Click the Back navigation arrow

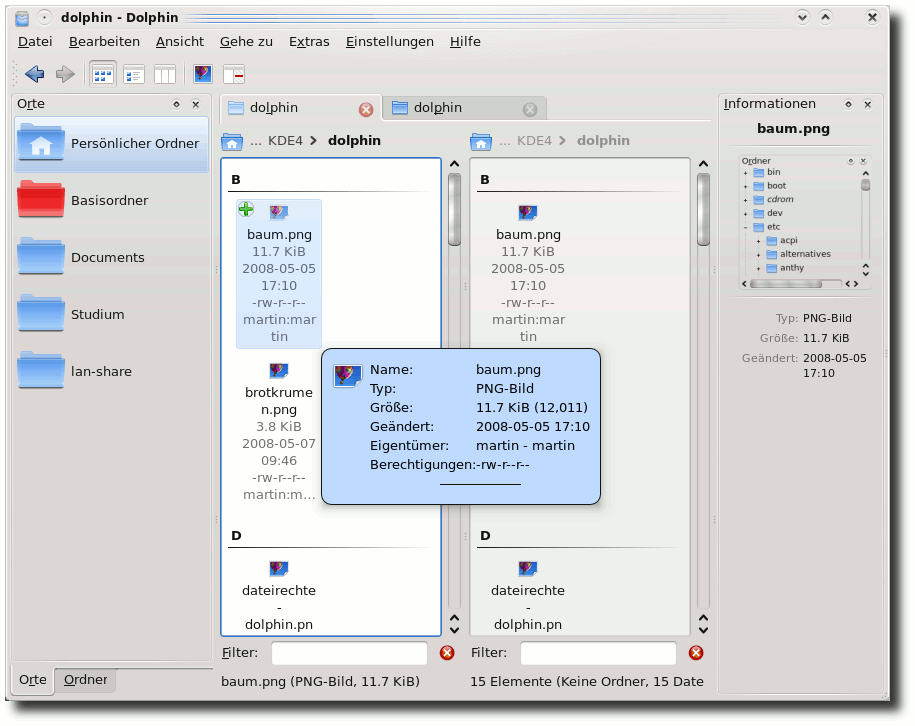point(35,74)
